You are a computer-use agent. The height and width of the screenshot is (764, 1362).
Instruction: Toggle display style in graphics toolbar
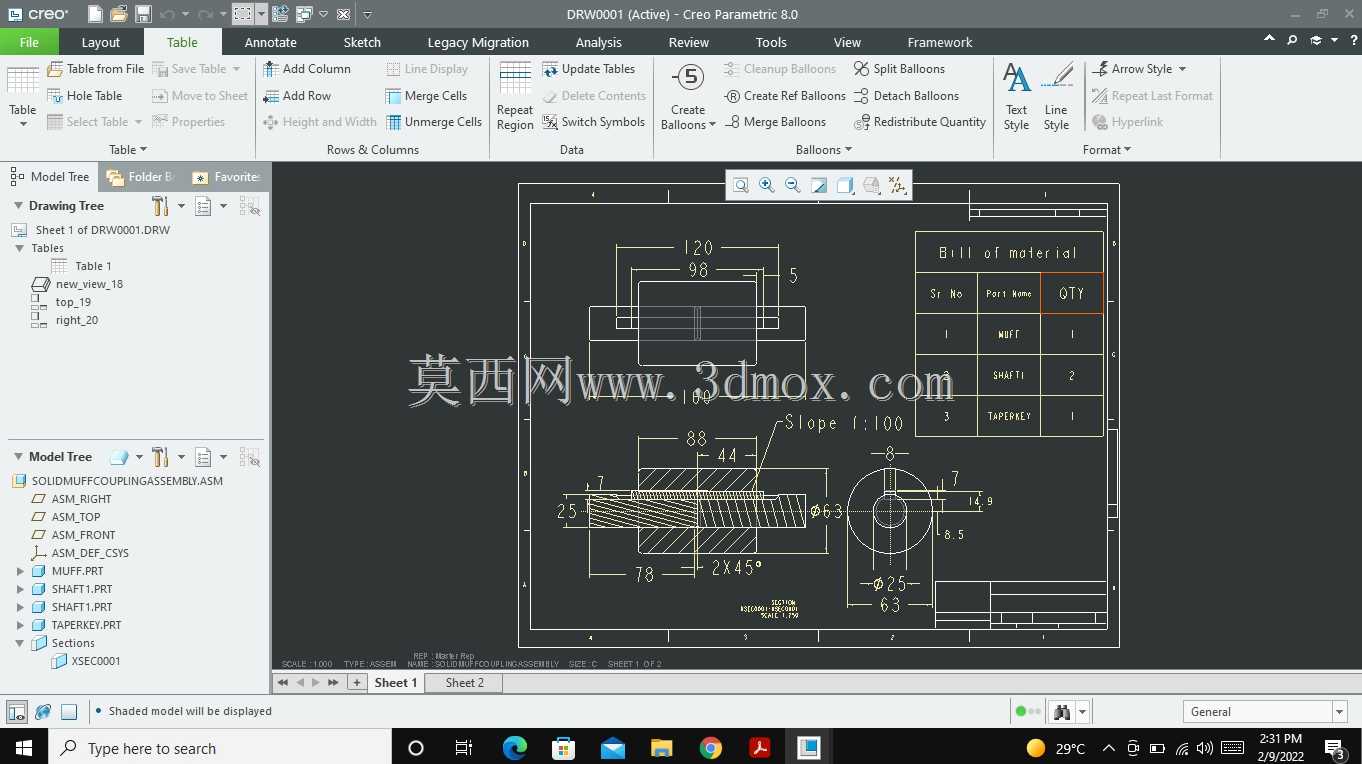pos(845,185)
